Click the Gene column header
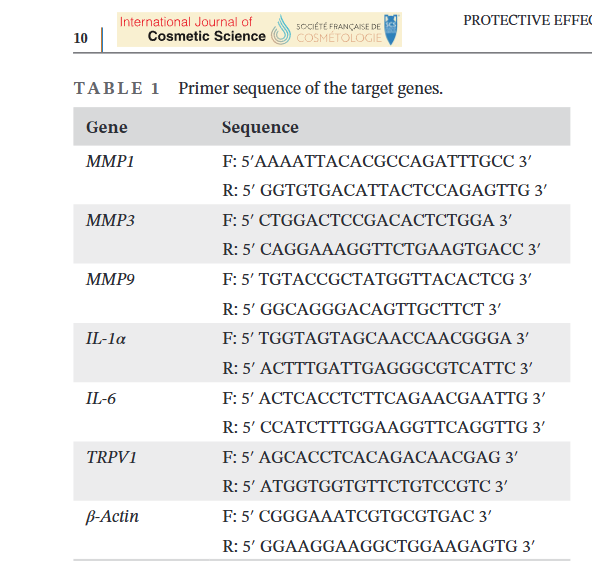This screenshot has height=566, width=592. click(107, 127)
